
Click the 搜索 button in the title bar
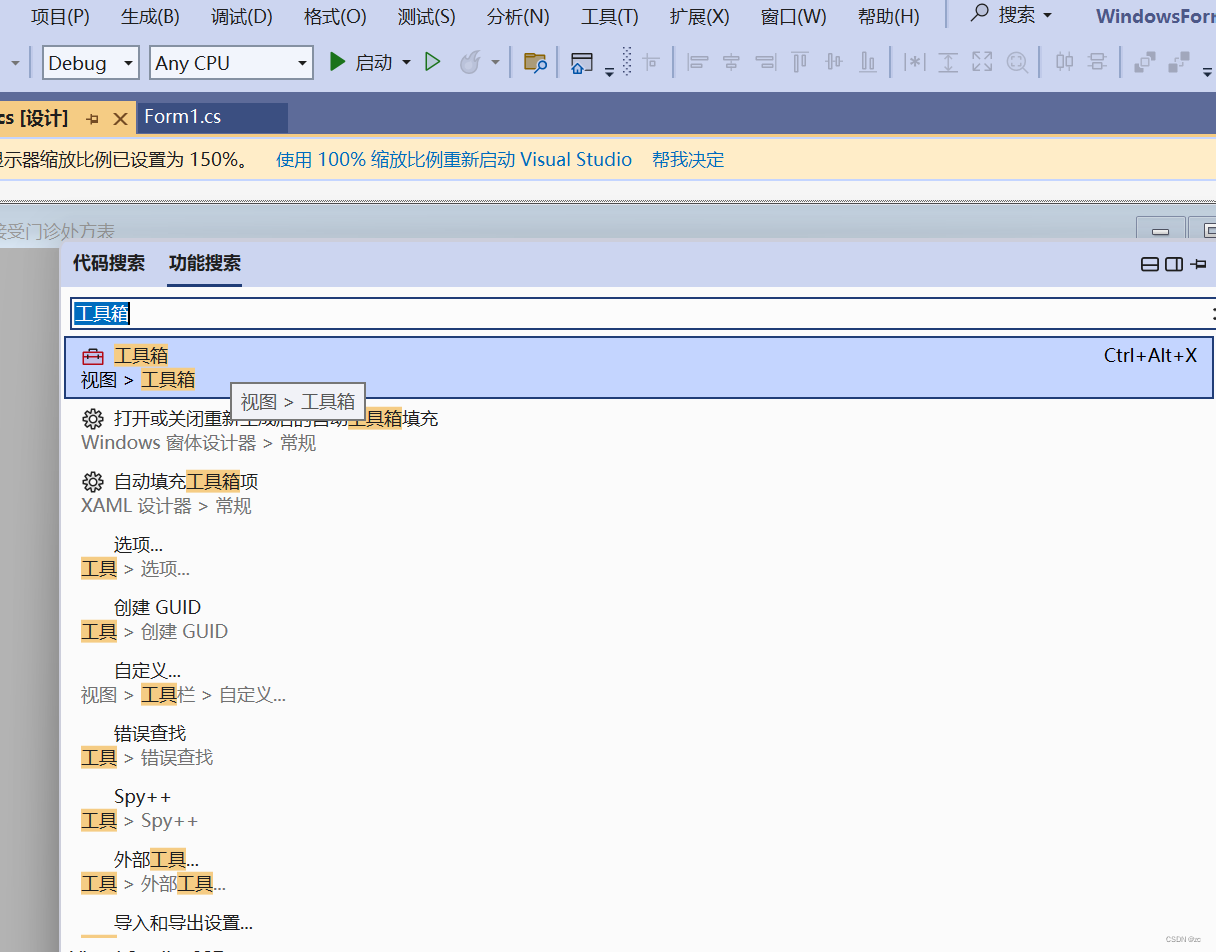pos(1012,15)
